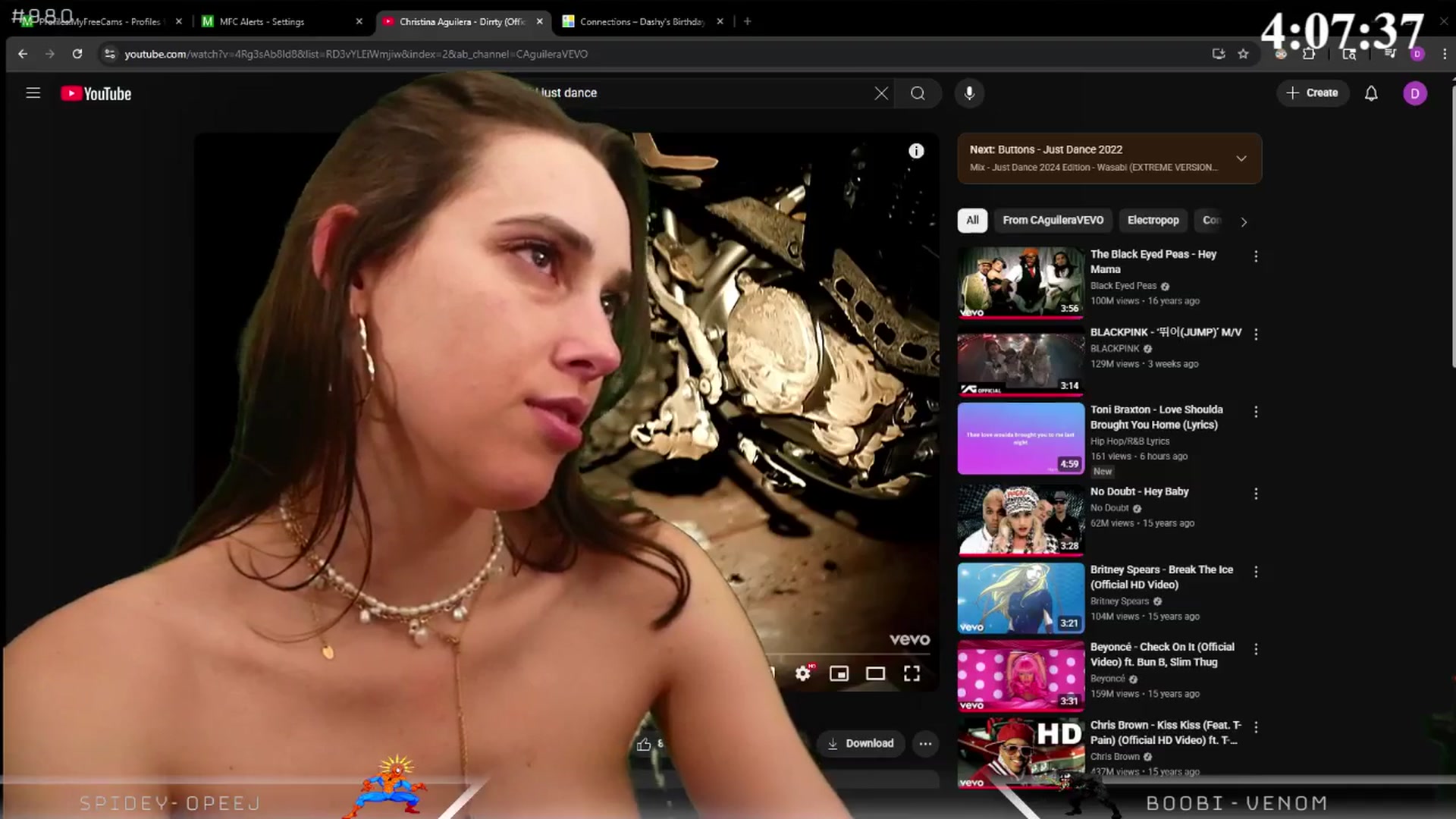Open options menu for Black Eyed Peas - Hey Mama
The height and width of the screenshot is (819, 1456).
pyautogui.click(x=1256, y=256)
